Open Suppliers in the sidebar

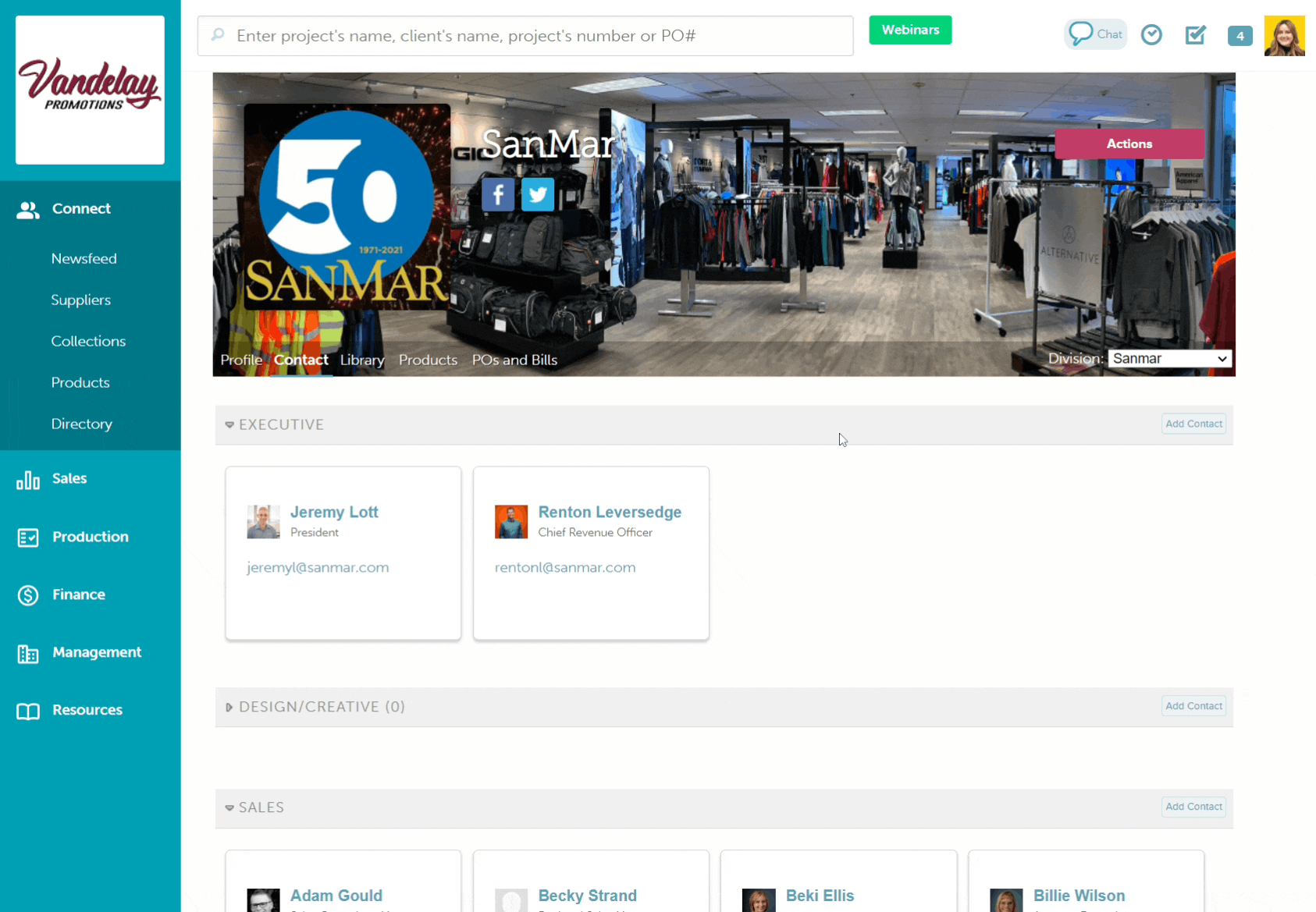click(81, 300)
